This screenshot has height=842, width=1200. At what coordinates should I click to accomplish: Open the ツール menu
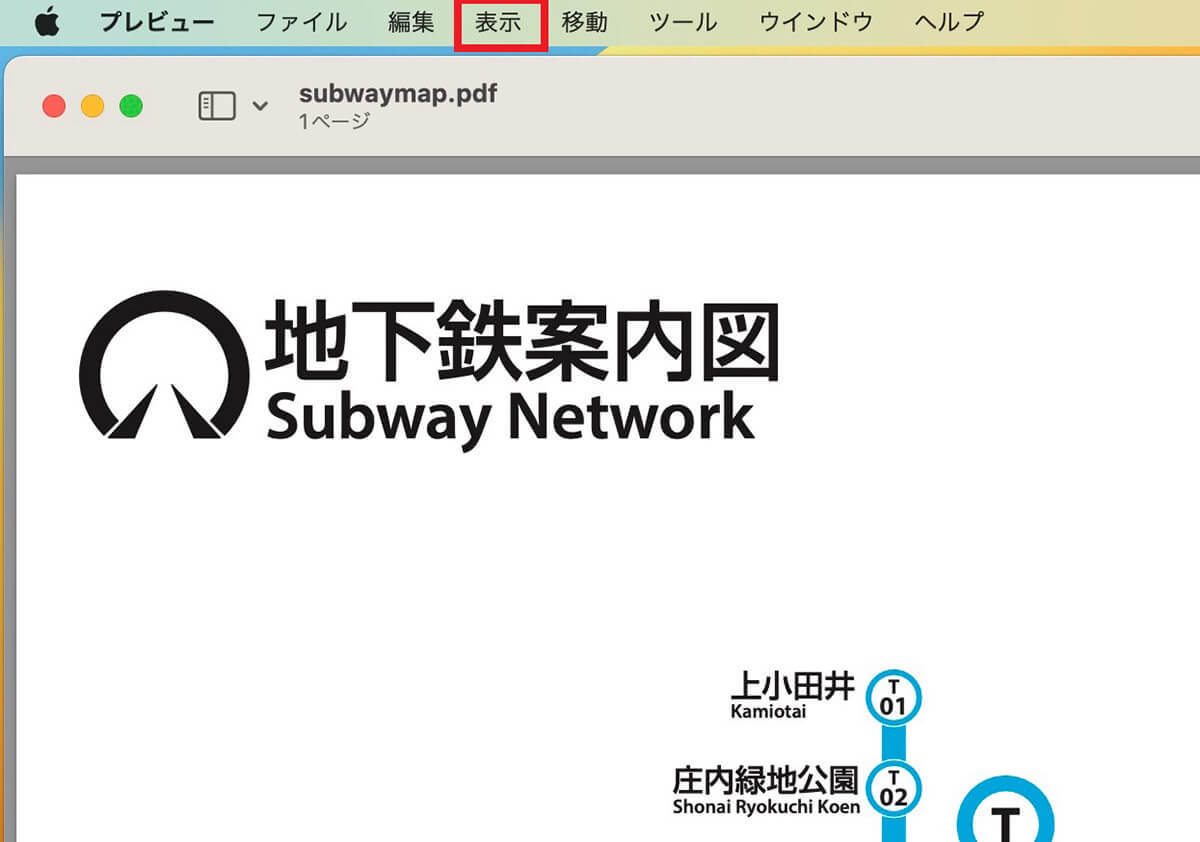pyautogui.click(x=683, y=22)
